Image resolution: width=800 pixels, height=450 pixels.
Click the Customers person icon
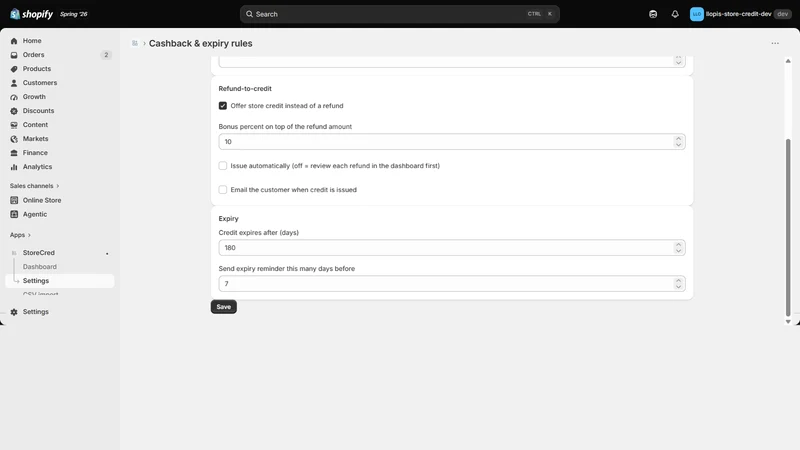pyautogui.click(x=14, y=83)
